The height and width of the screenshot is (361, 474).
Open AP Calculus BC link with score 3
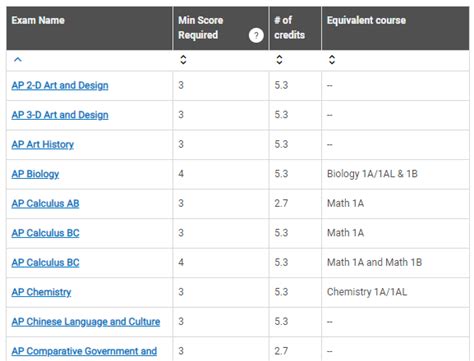point(45,233)
